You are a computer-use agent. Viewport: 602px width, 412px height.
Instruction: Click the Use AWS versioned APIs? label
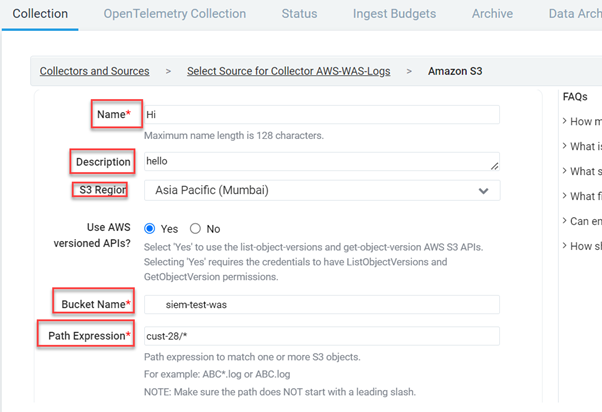click(92, 235)
